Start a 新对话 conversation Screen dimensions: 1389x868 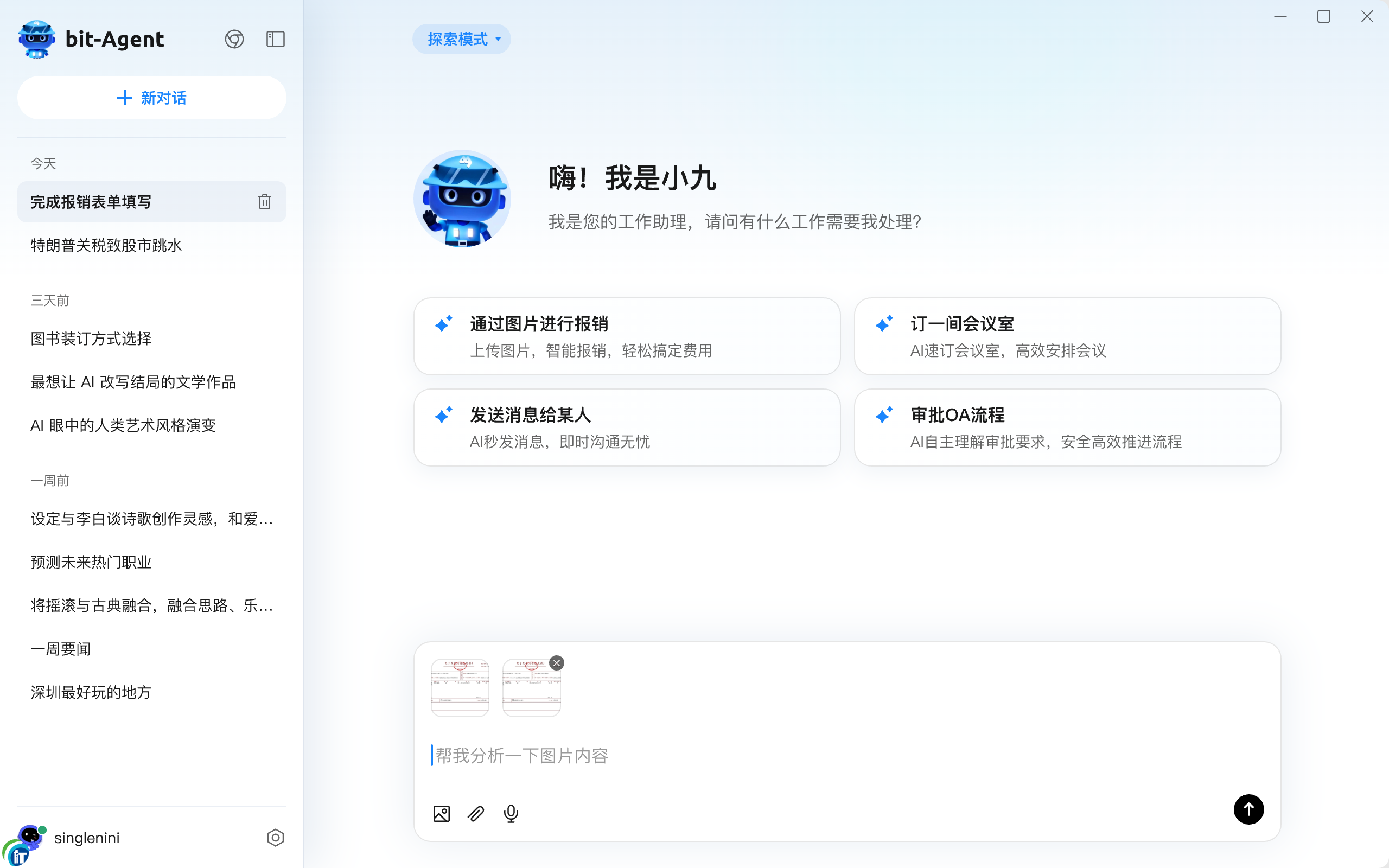point(151,98)
